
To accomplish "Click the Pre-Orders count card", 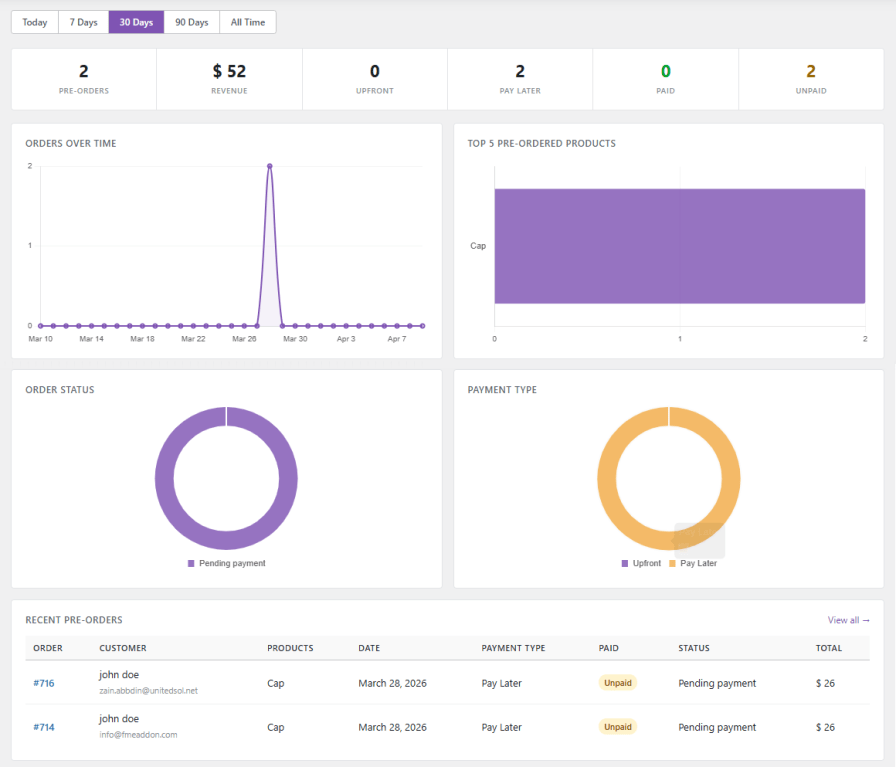I will [x=83, y=78].
